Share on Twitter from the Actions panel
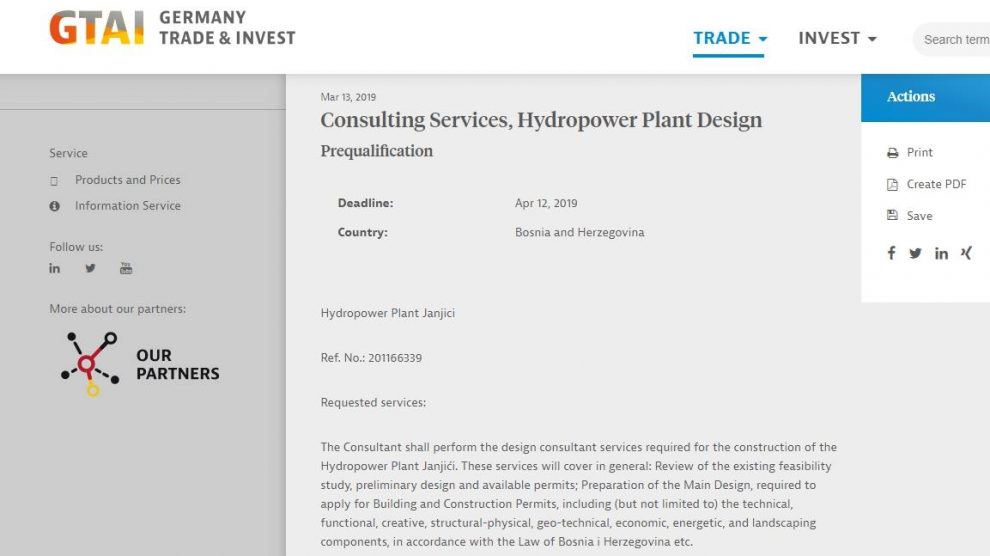Viewport: 990px width, 556px height. coord(915,253)
